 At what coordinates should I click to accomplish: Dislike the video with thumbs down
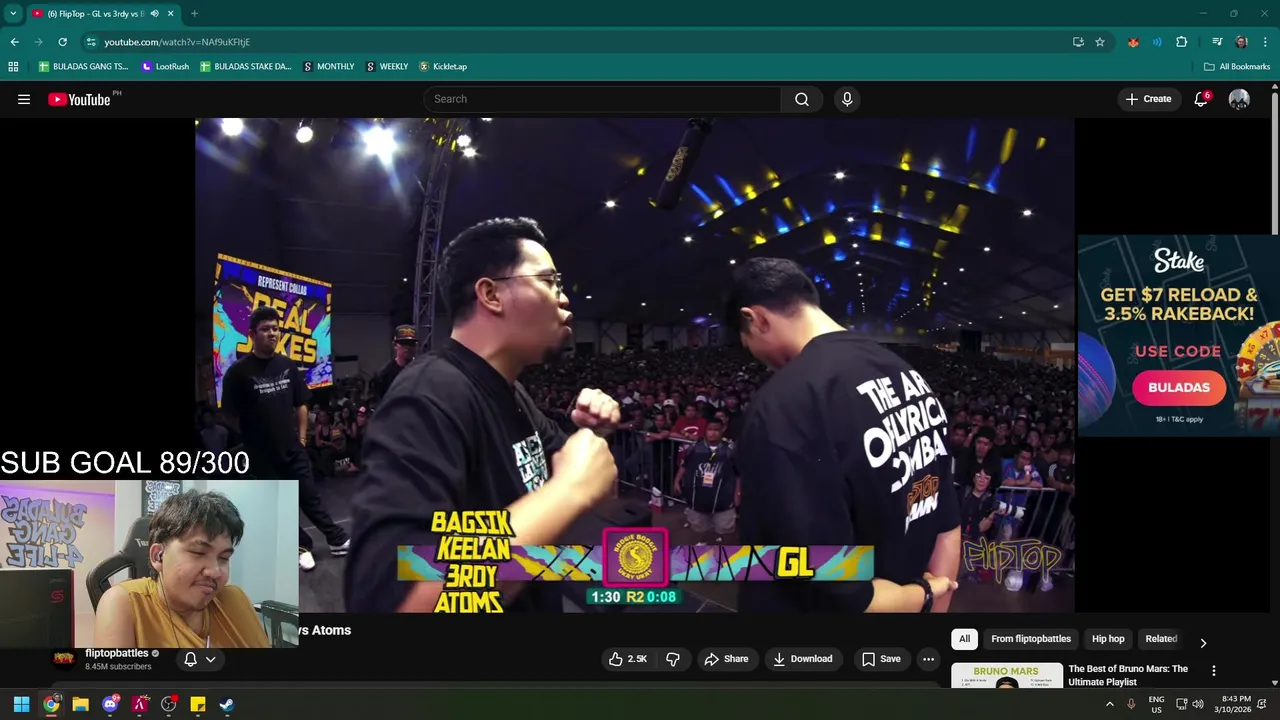point(673,659)
